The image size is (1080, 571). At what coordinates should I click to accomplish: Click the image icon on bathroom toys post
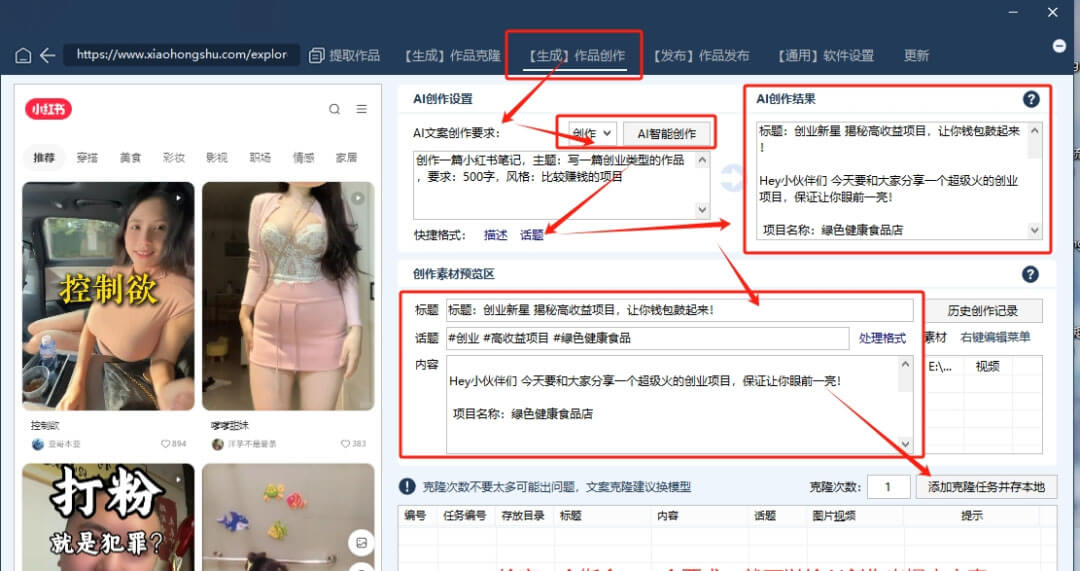(x=361, y=543)
